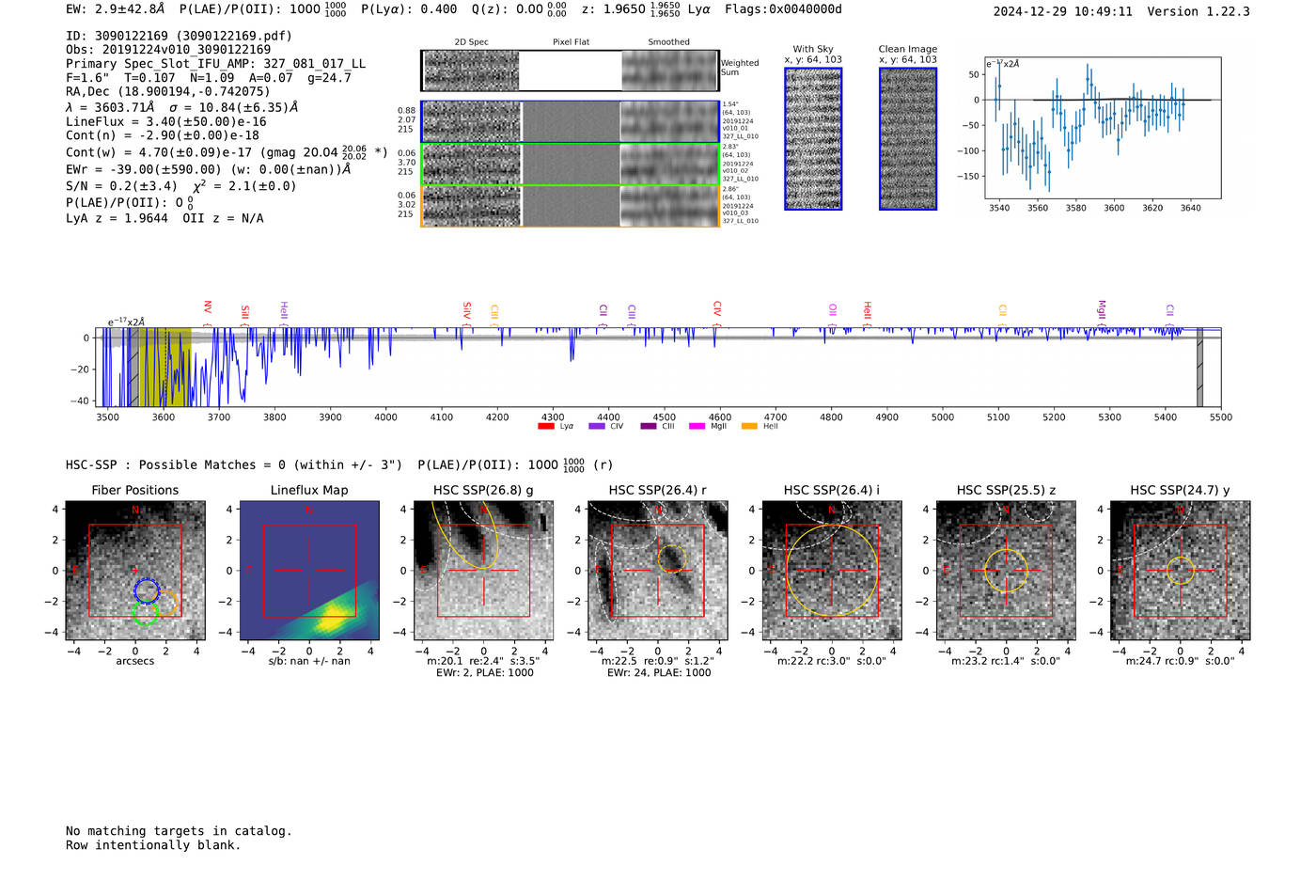Viewport: 1316px width, 896px height.
Task: Click the green dashed fiber circle
Action: (145, 613)
